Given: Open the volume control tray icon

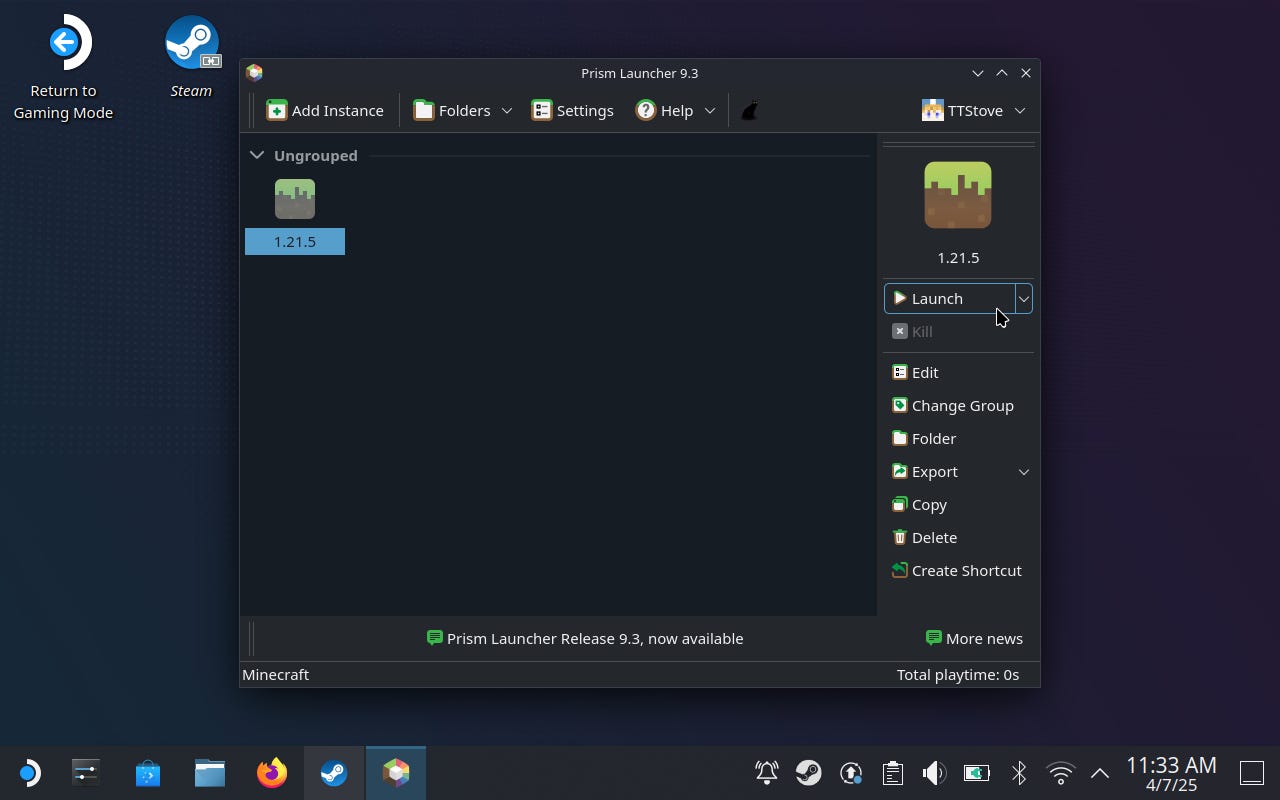Looking at the screenshot, I should pos(935,772).
